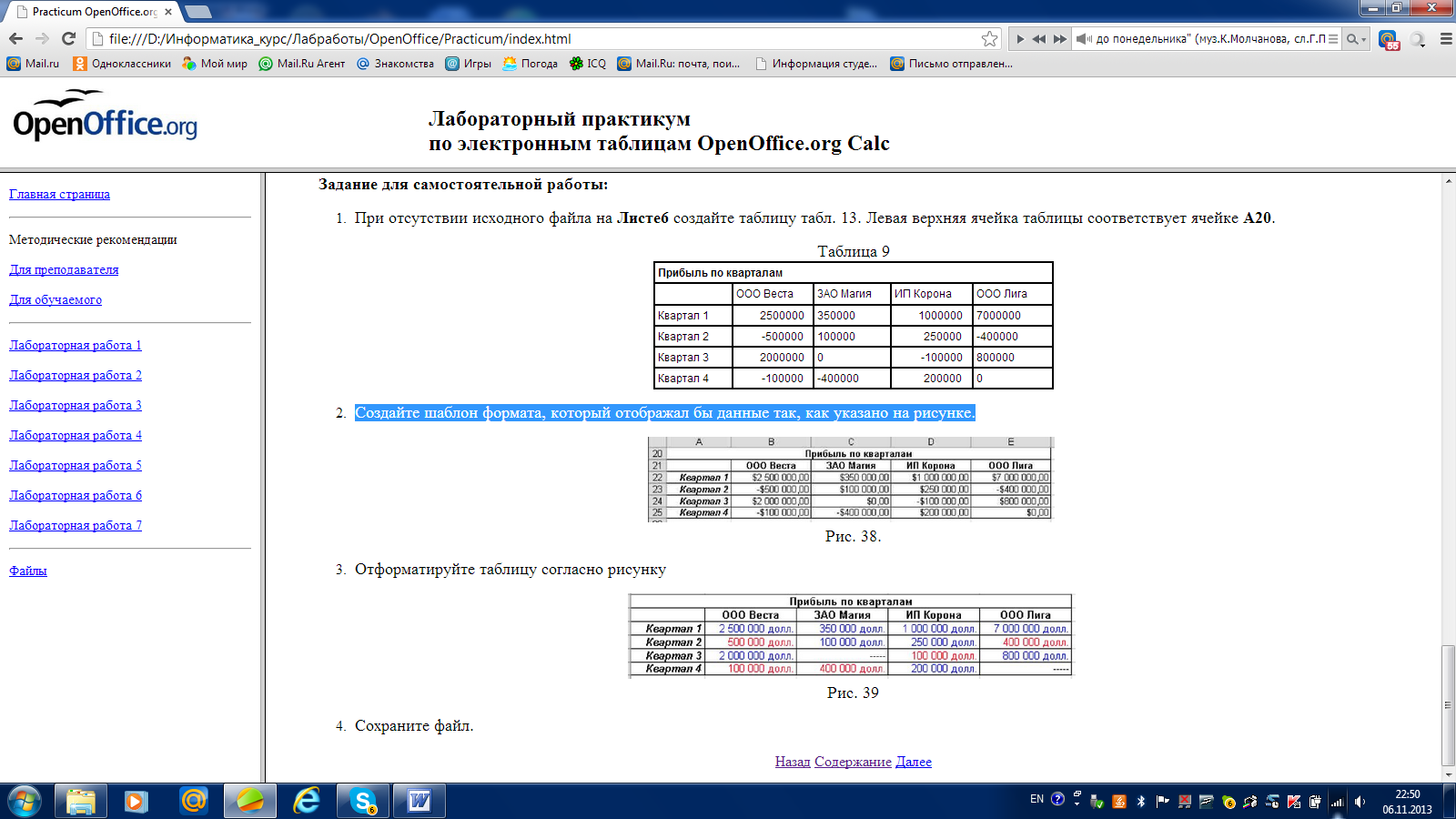Open Мой мир bookmark
The height and width of the screenshot is (819, 1456).
(215, 64)
